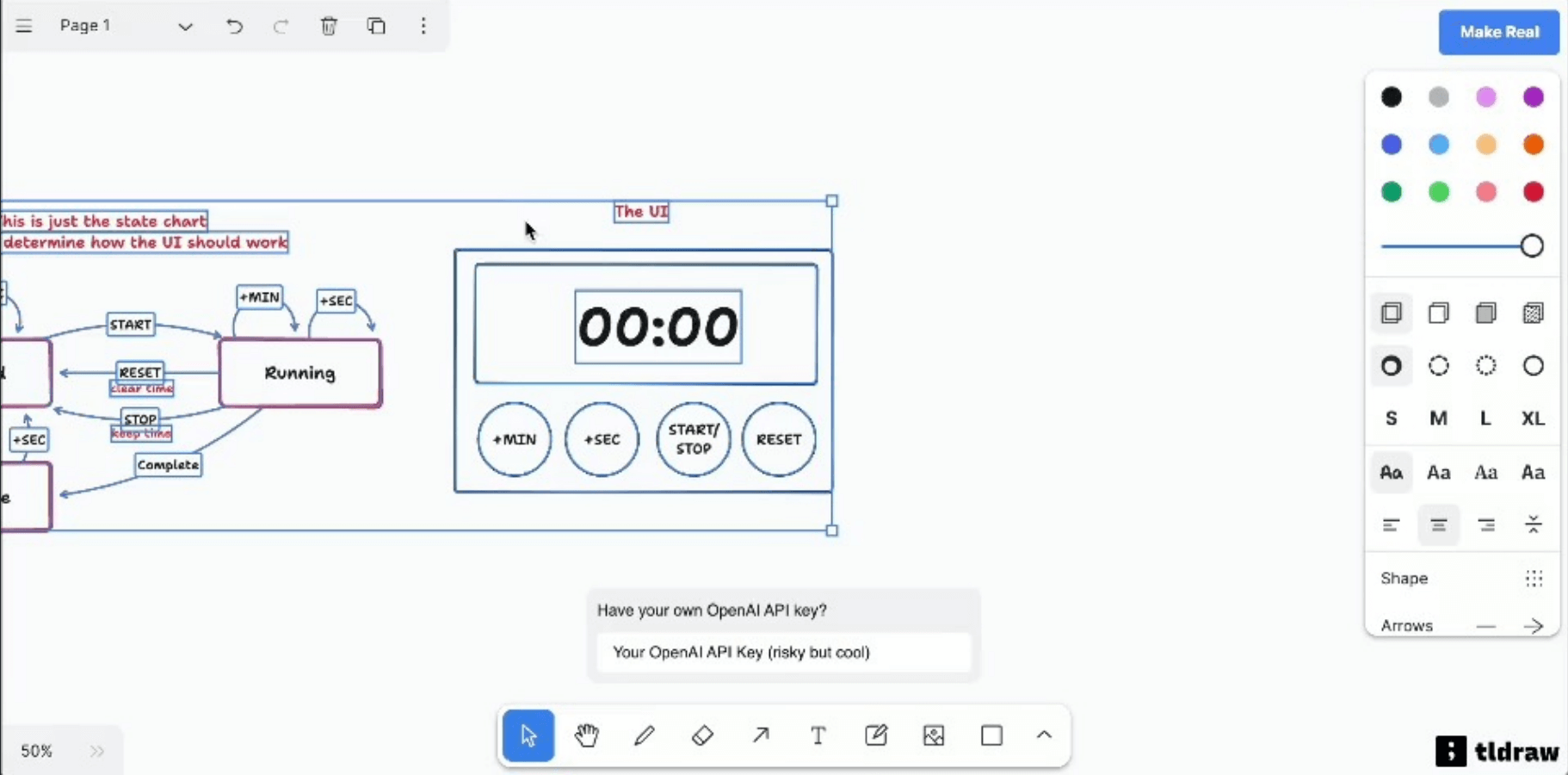
Task: Activate the Image asset tool
Action: tap(934, 735)
